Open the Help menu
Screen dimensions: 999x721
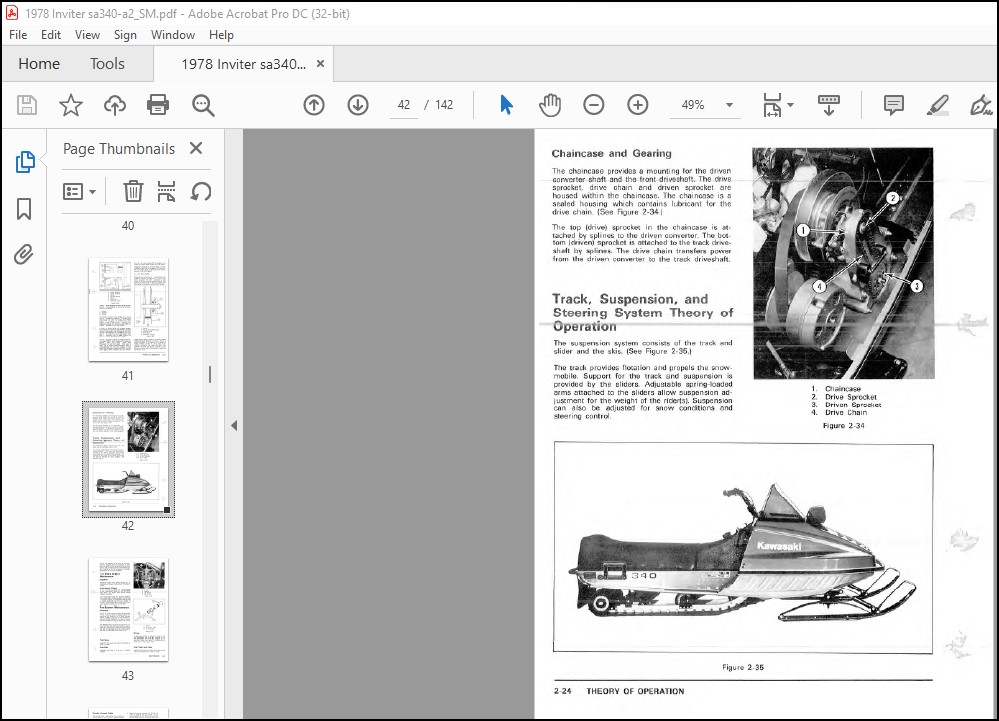(221, 35)
